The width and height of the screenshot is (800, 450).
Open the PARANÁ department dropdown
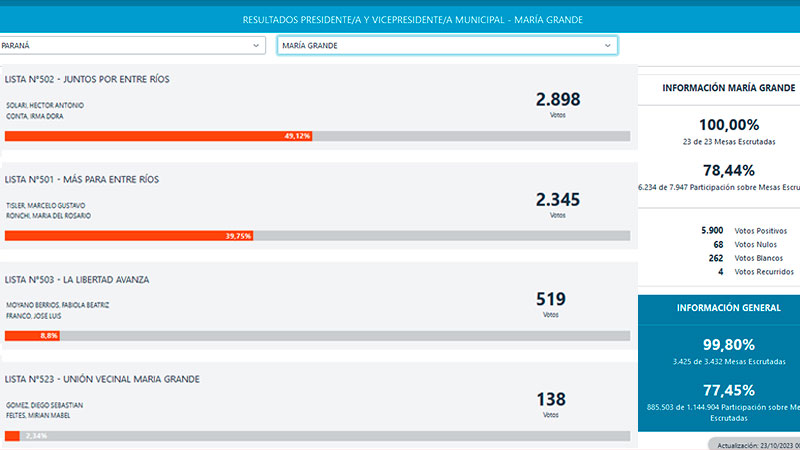[130, 46]
